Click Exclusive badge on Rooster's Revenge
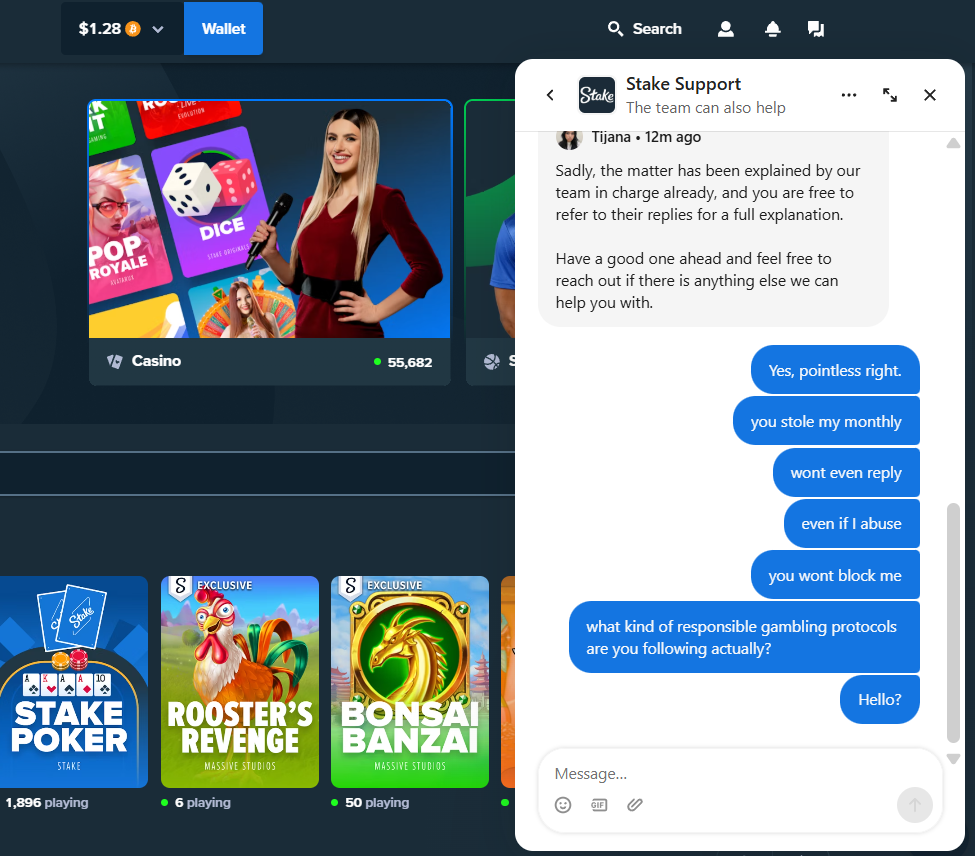 point(212,586)
